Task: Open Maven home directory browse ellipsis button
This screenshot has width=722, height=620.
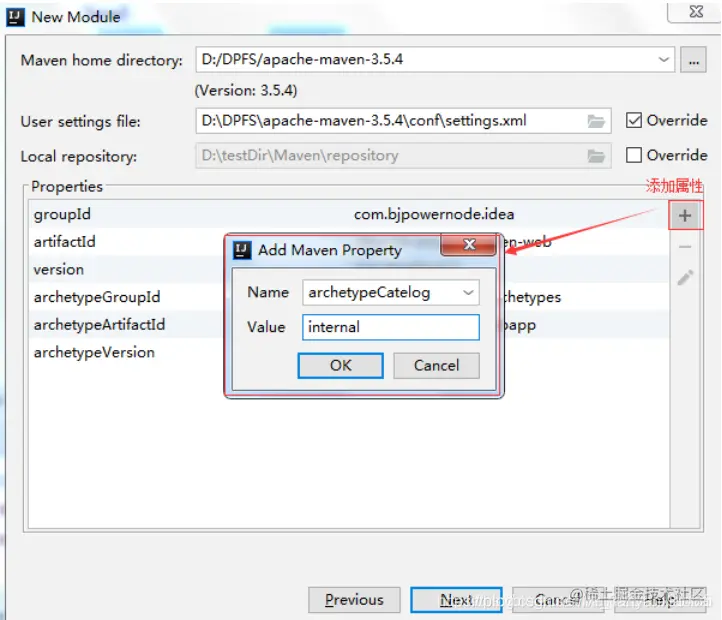Action: click(x=693, y=60)
